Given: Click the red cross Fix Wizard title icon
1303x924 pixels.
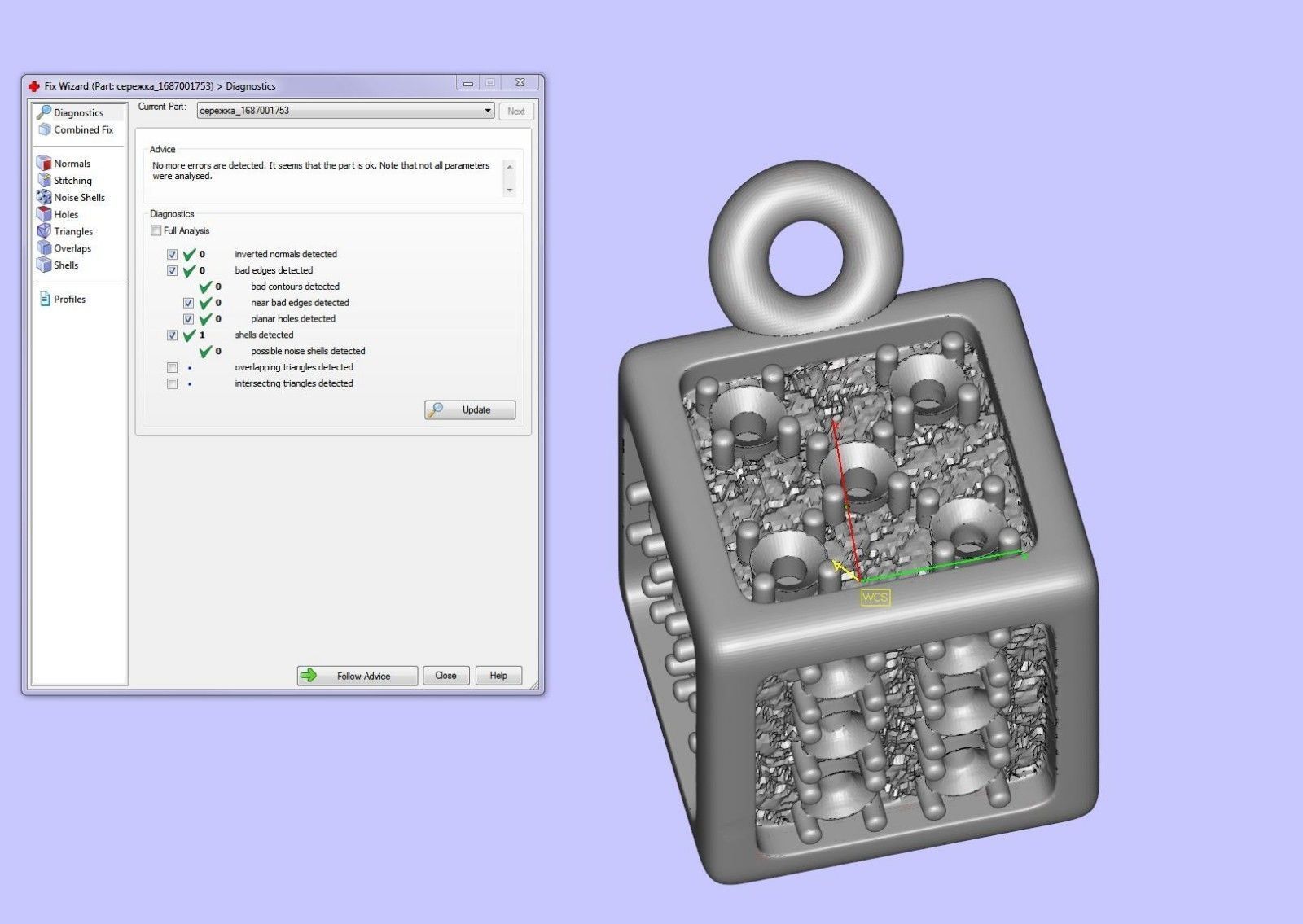Looking at the screenshot, I should pyautogui.click(x=33, y=85).
